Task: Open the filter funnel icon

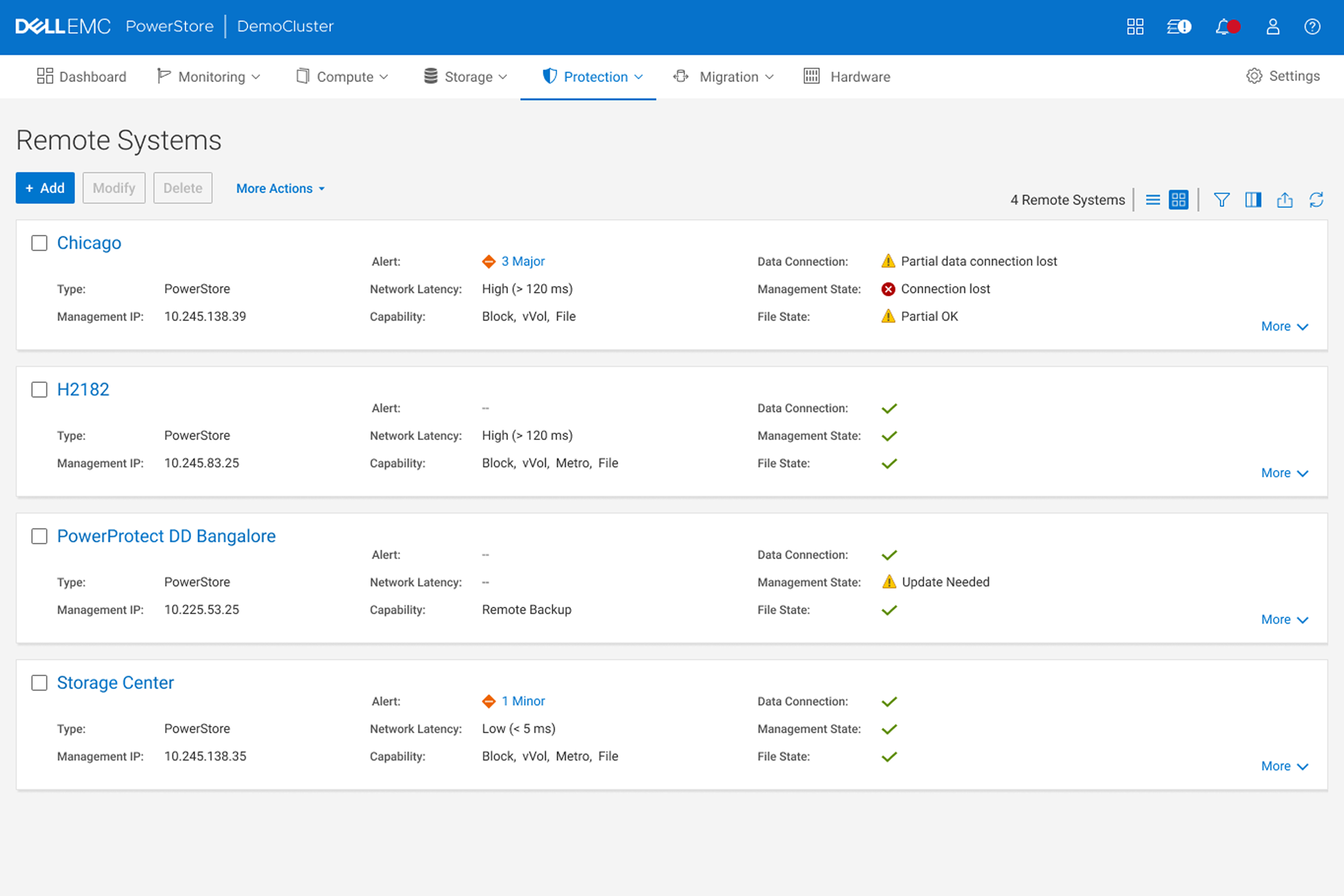Action: 1221,199
